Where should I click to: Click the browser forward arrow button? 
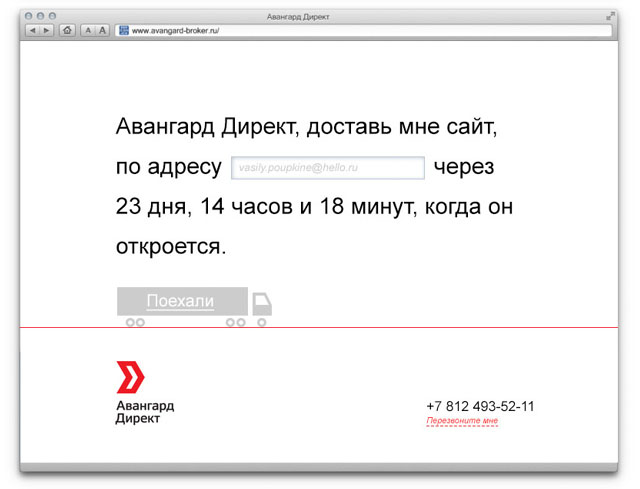tap(46, 31)
